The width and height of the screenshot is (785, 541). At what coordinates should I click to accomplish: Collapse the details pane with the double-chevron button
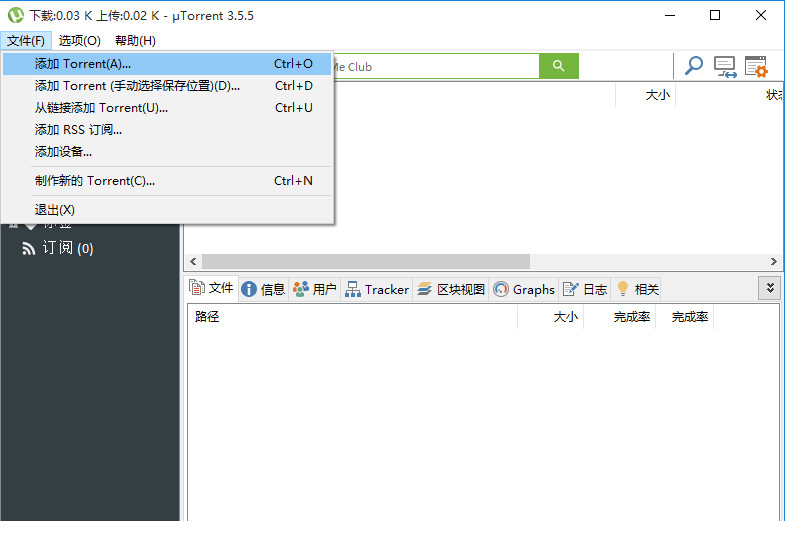coord(770,288)
